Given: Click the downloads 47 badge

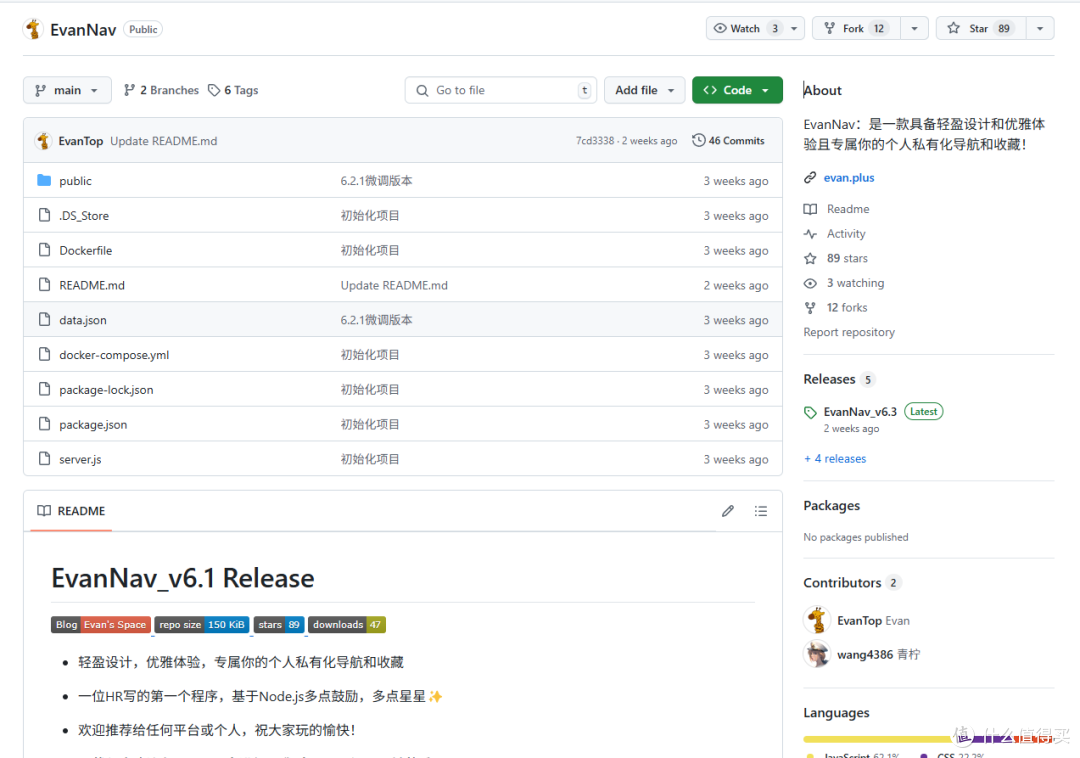Looking at the screenshot, I should 346,624.
